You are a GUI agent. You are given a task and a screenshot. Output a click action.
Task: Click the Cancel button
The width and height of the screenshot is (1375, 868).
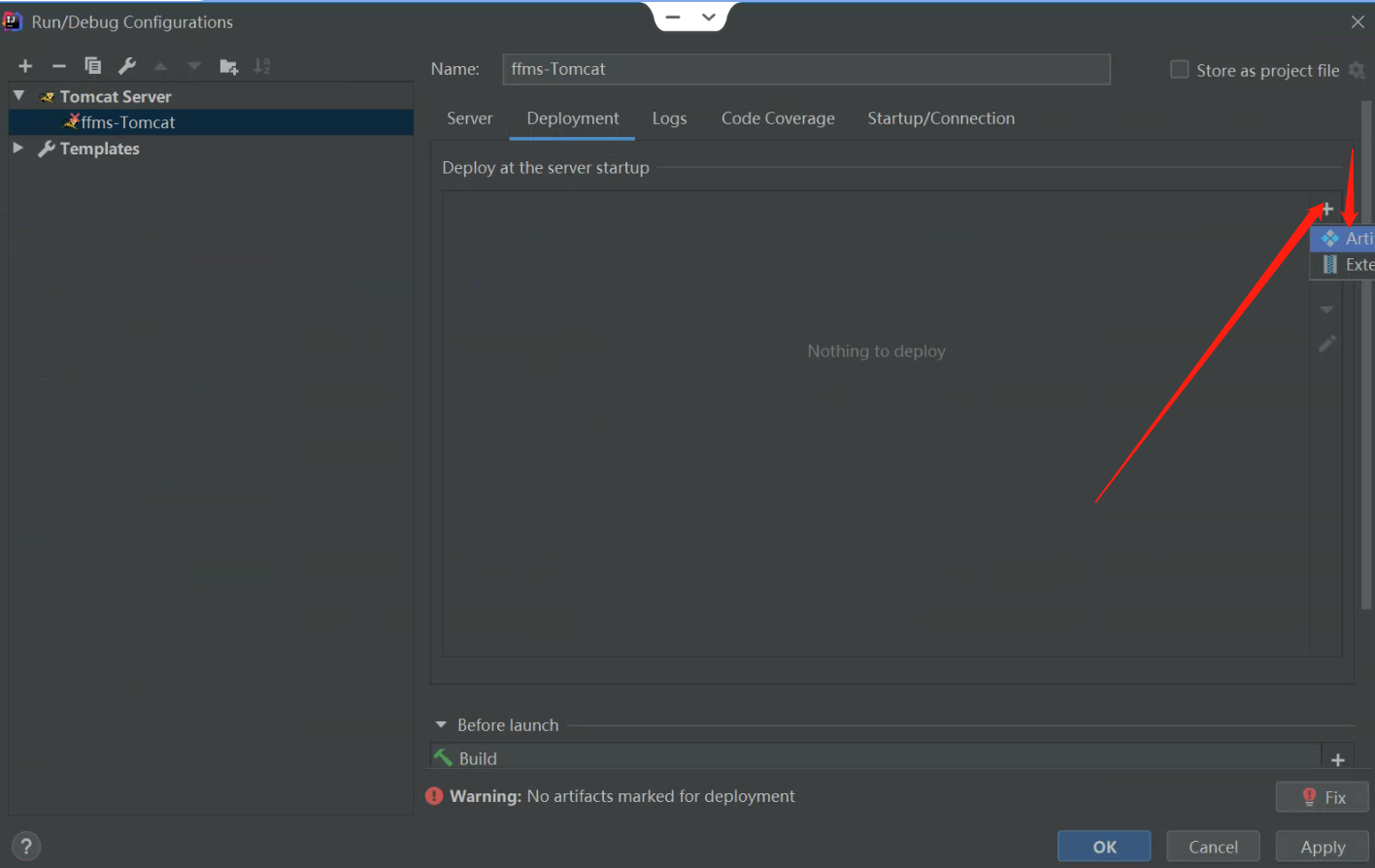point(1213,847)
